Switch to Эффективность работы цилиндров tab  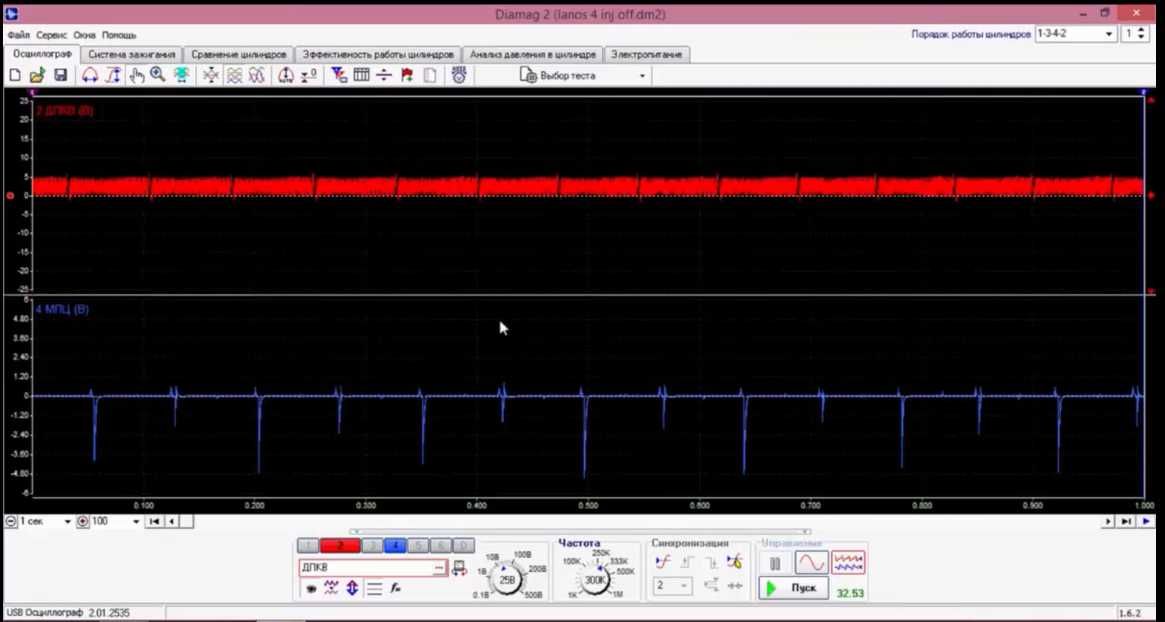point(377,54)
